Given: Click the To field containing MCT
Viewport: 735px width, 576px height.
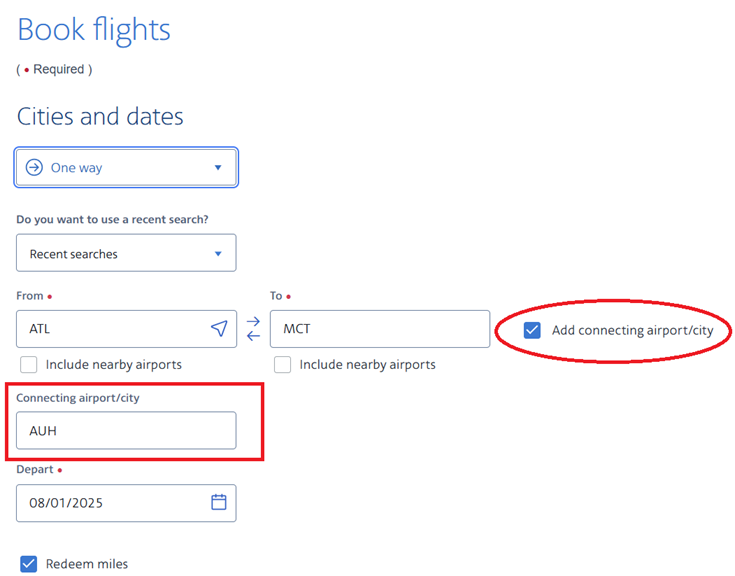Looking at the screenshot, I should point(380,329).
